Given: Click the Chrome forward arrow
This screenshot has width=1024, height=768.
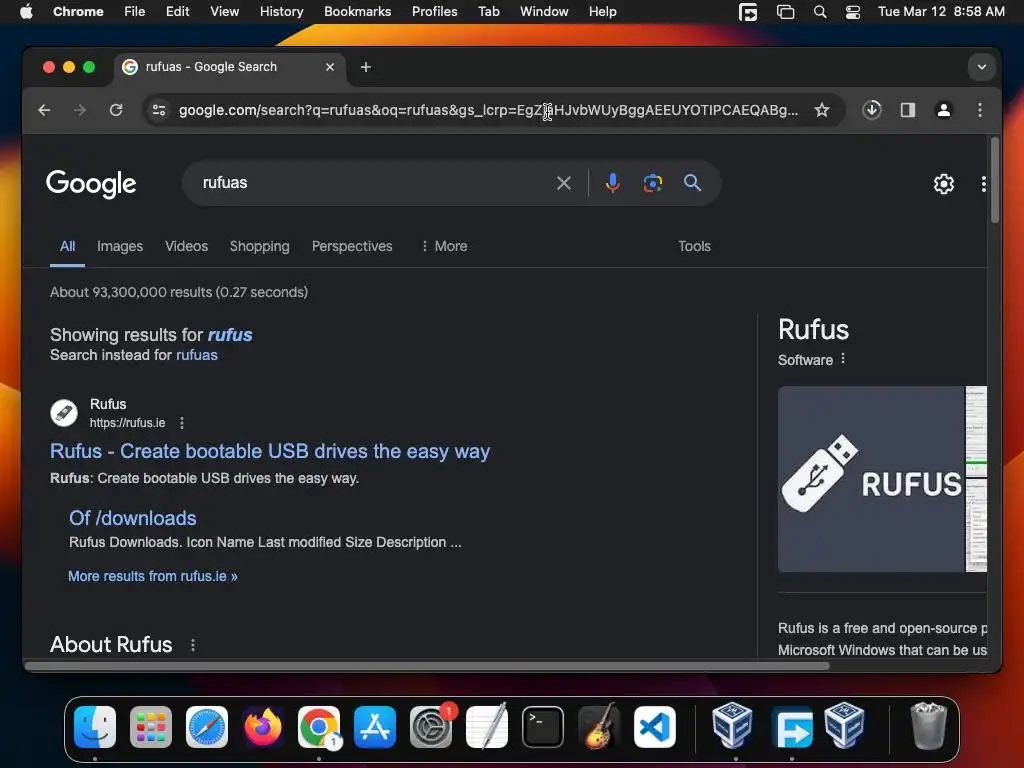Looking at the screenshot, I should click(x=80, y=110).
